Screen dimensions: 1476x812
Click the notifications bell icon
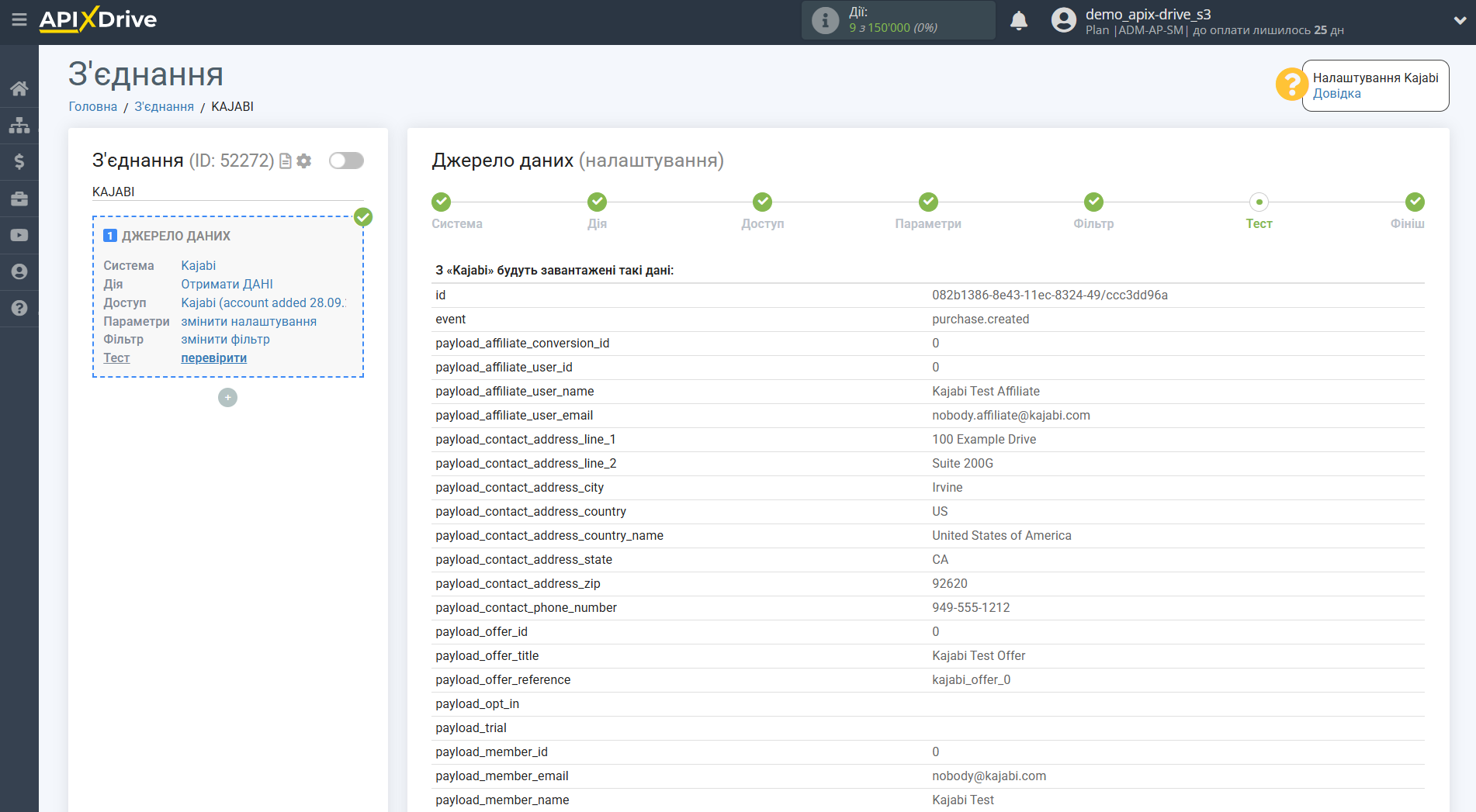pos(1018,21)
